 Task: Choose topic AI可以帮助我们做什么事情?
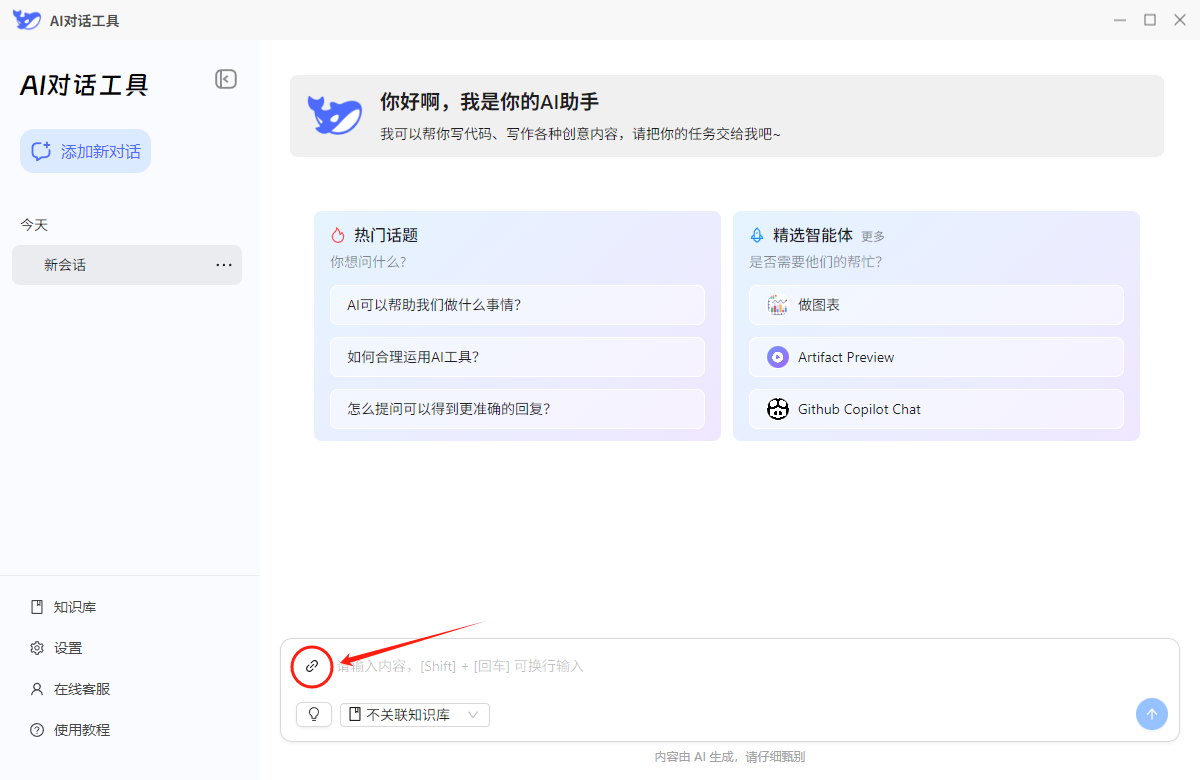pyautogui.click(x=517, y=305)
